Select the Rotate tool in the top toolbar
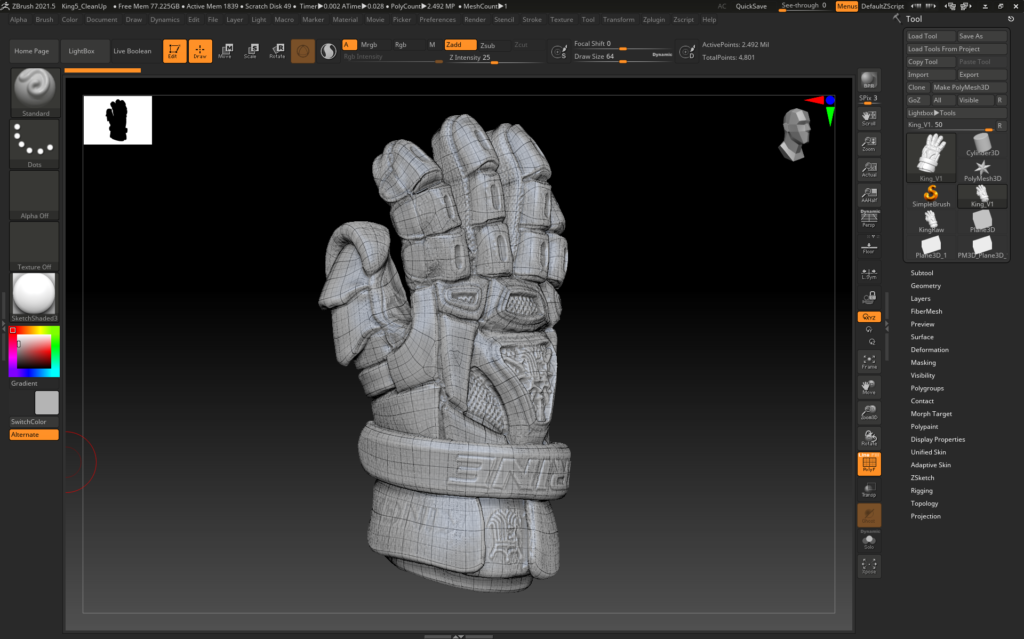 pyautogui.click(x=277, y=50)
